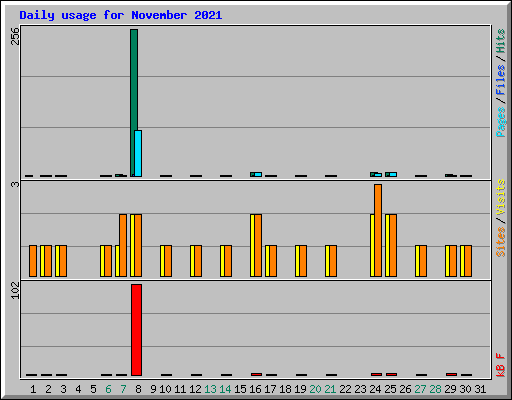
Task: Click green day label 20 on the x-axis
Action: tap(315, 389)
